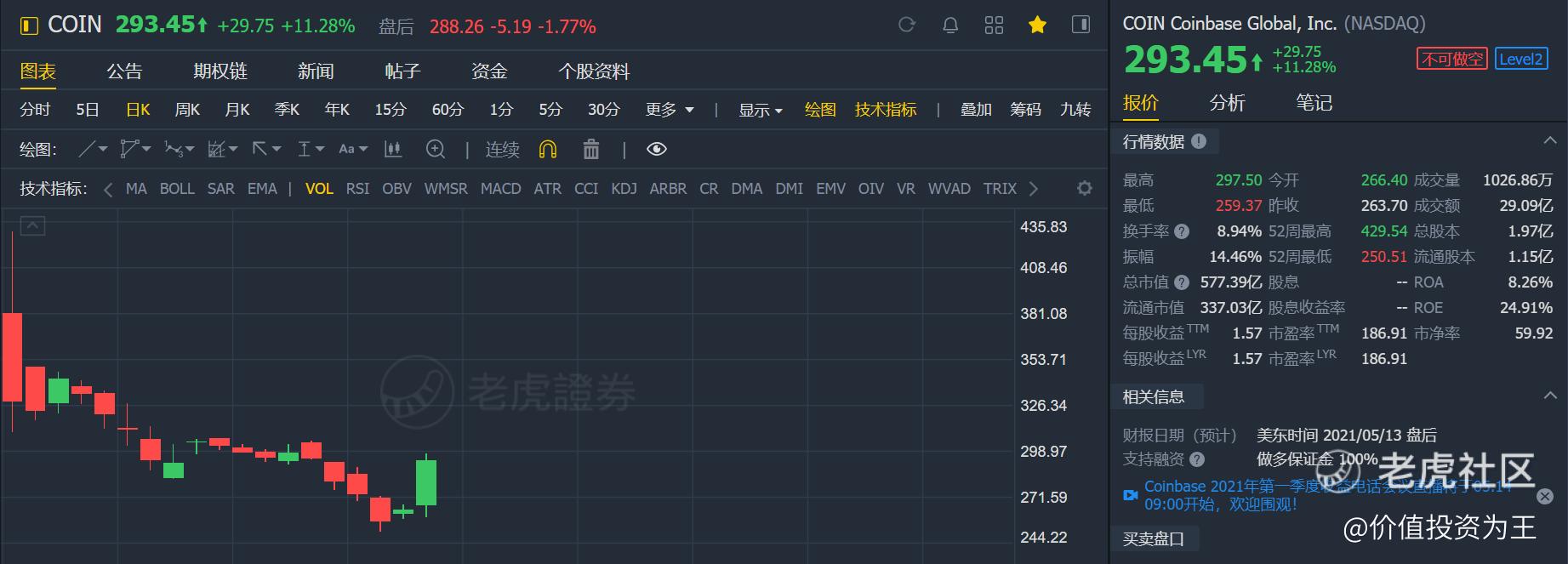Switch to the 新闻 news tab
This screenshot has width=1568, height=564.
pos(316,71)
